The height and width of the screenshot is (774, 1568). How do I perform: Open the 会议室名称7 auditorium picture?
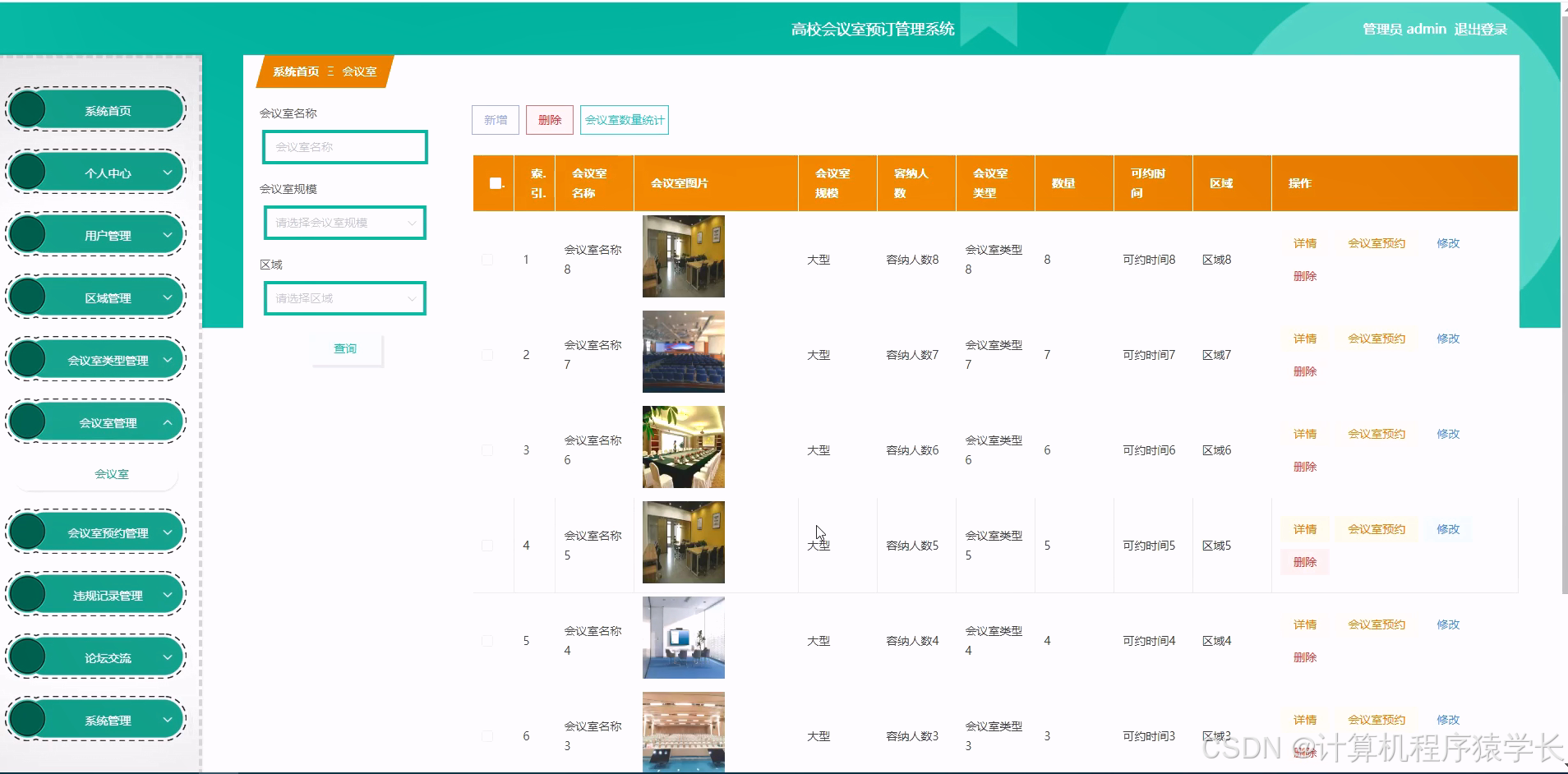point(684,352)
